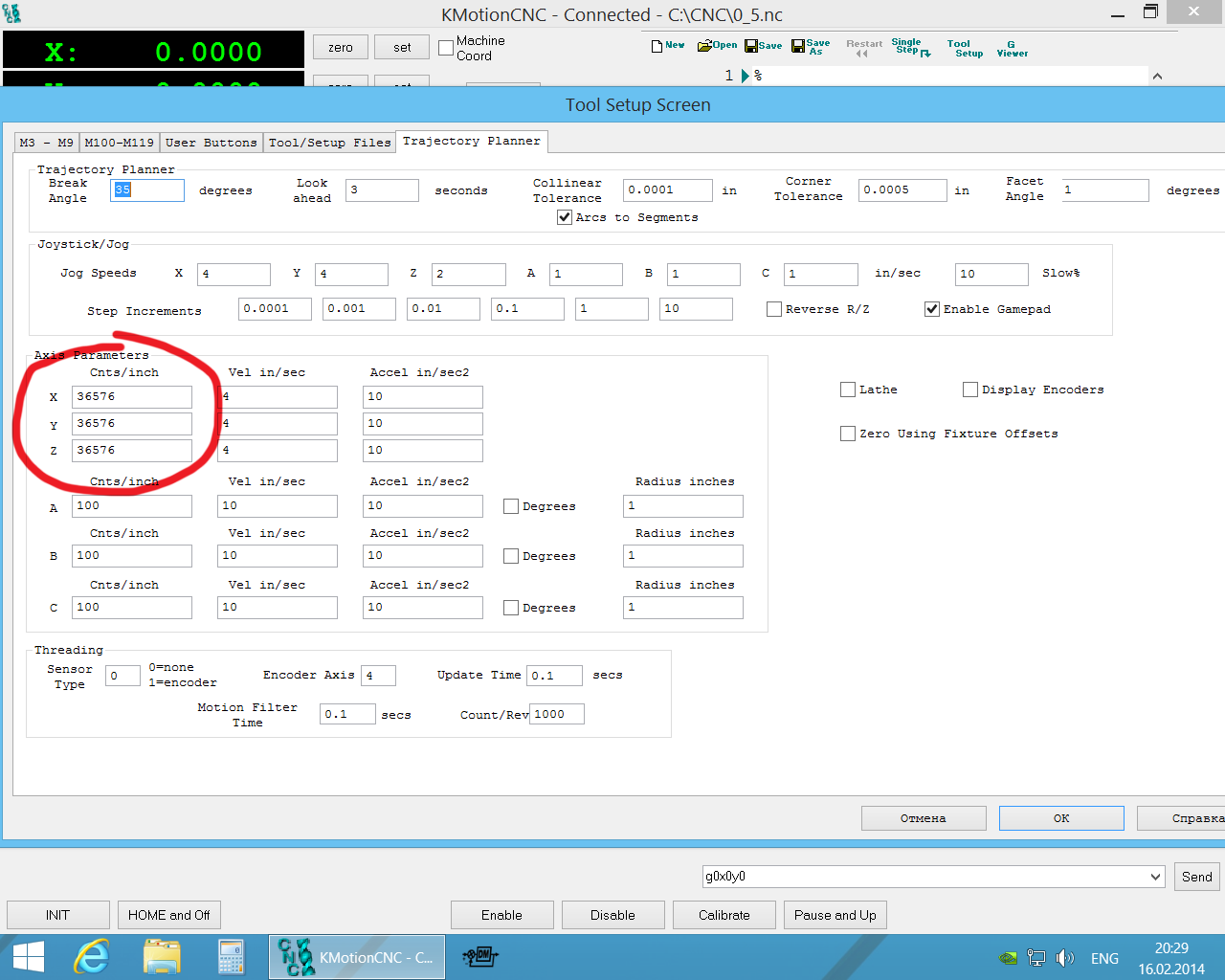
Task: Focus the Break Angle input field
Action: pyautogui.click(x=147, y=190)
